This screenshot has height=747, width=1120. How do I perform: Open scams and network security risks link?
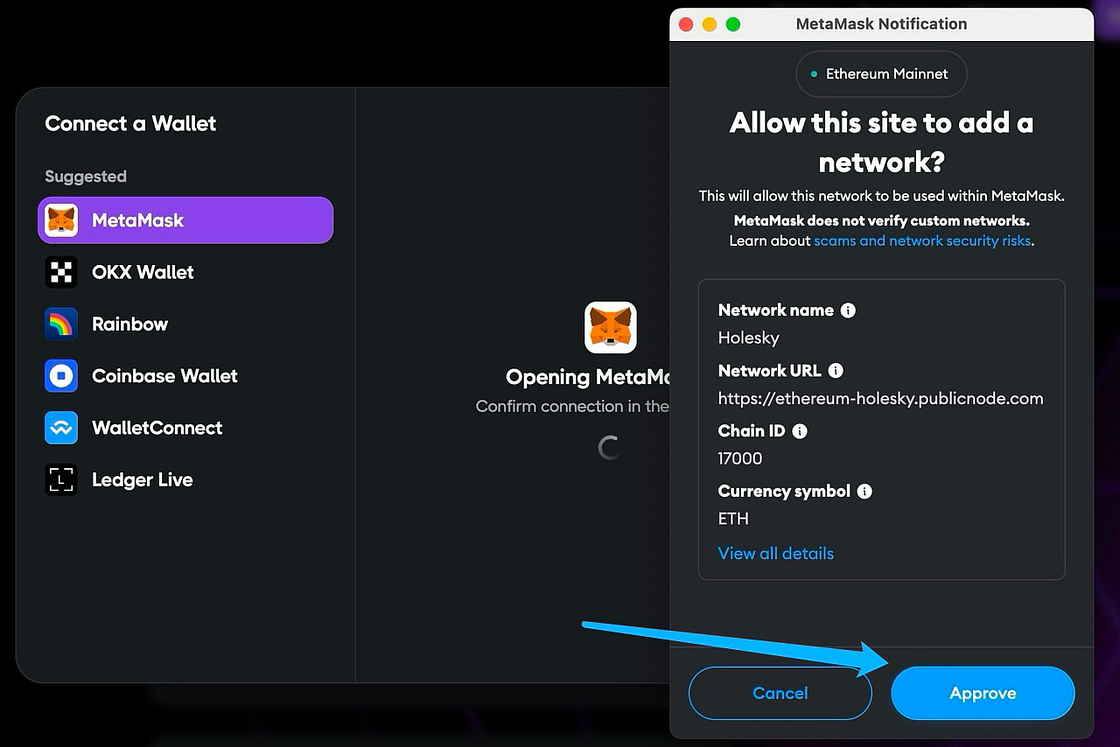pyautogui.click(x=922, y=241)
